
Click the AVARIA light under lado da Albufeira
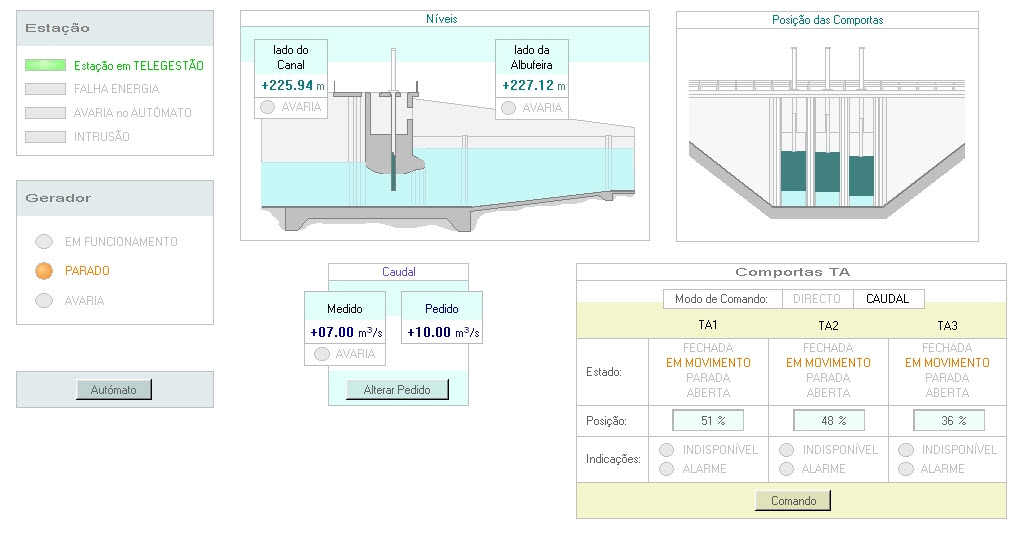(509, 108)
